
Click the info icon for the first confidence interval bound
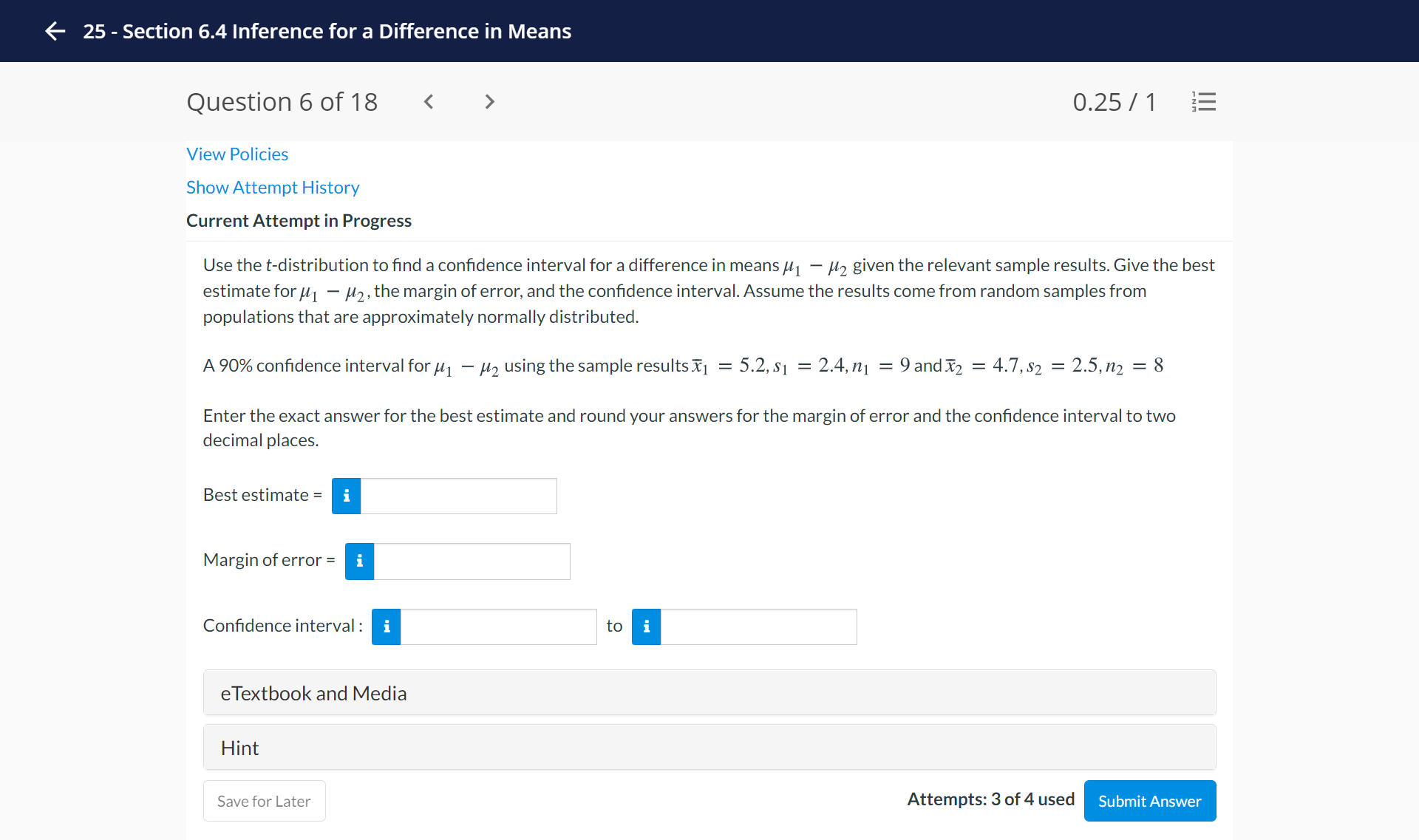(385, 626)
